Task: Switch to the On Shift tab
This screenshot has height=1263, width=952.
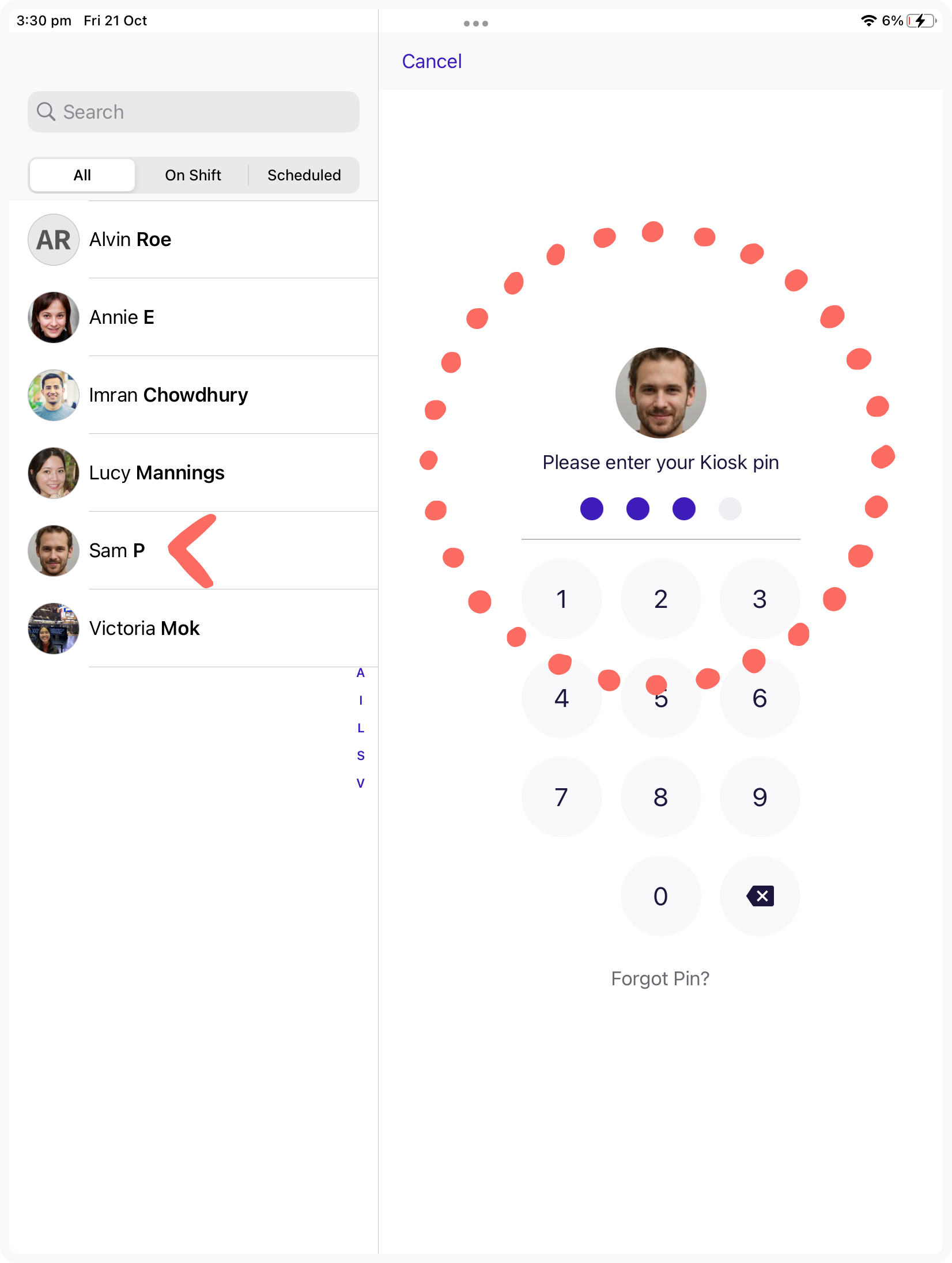Action: click(x=193, y=175)
